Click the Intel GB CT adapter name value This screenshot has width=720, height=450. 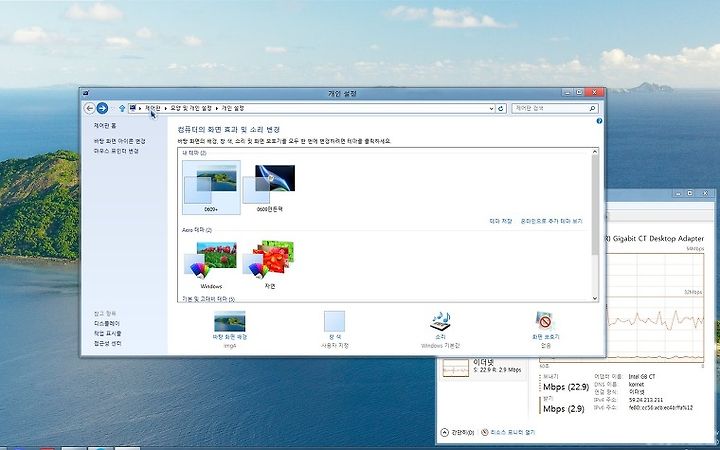pyautogui.click(x=642, y=377)
